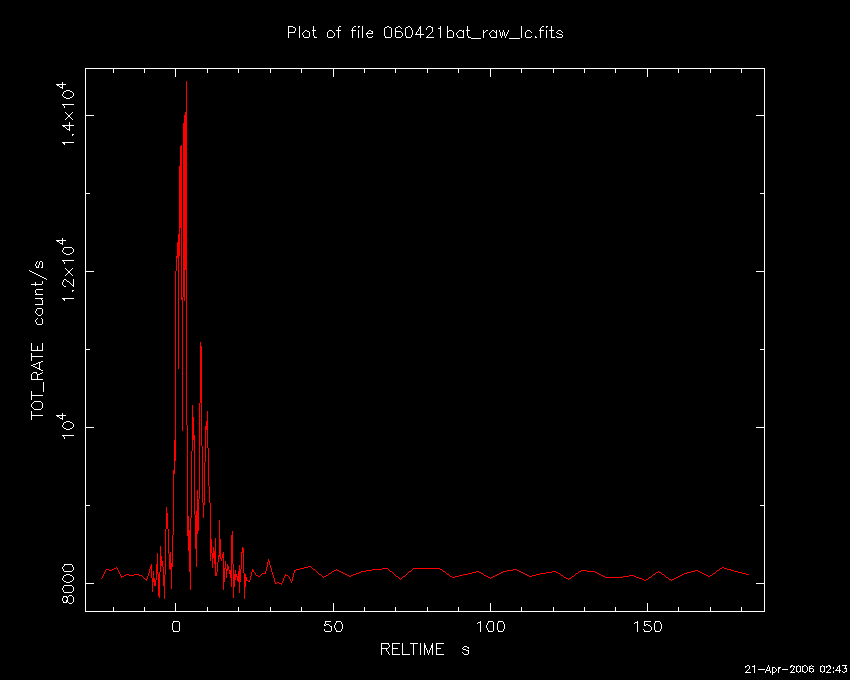Click the x-axis tick label 0
The image size is (850, 680).
coord(176,627)
